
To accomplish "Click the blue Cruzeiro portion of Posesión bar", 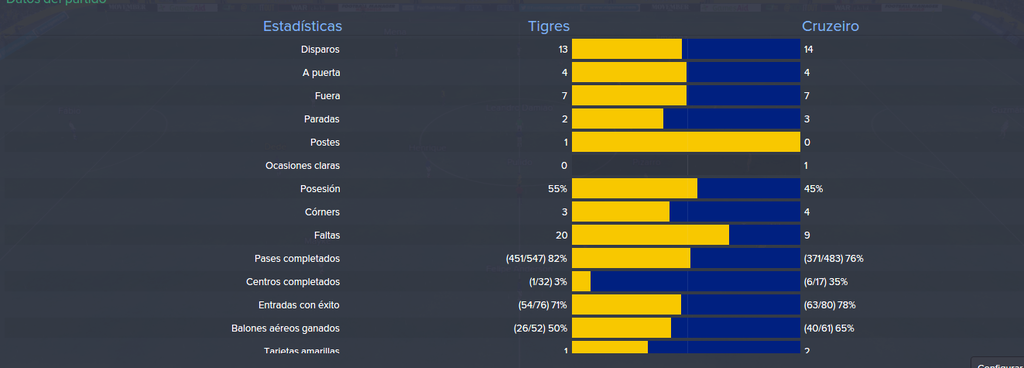I will 748,189.
